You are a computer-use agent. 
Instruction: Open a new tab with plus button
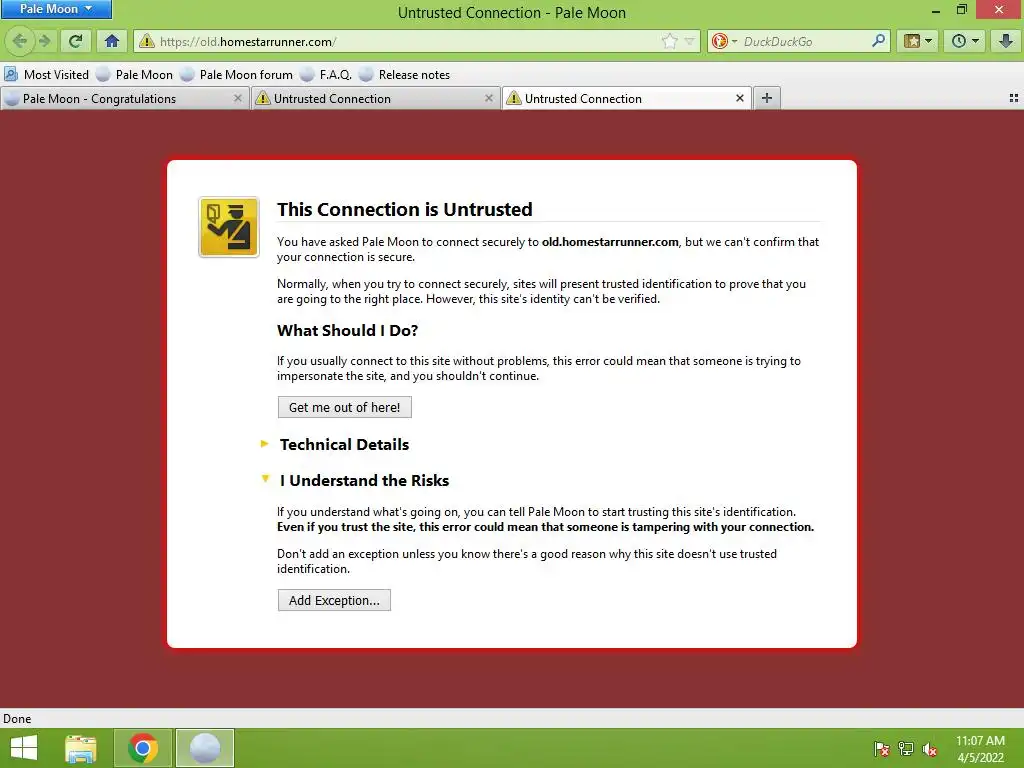tap(767, 98)
